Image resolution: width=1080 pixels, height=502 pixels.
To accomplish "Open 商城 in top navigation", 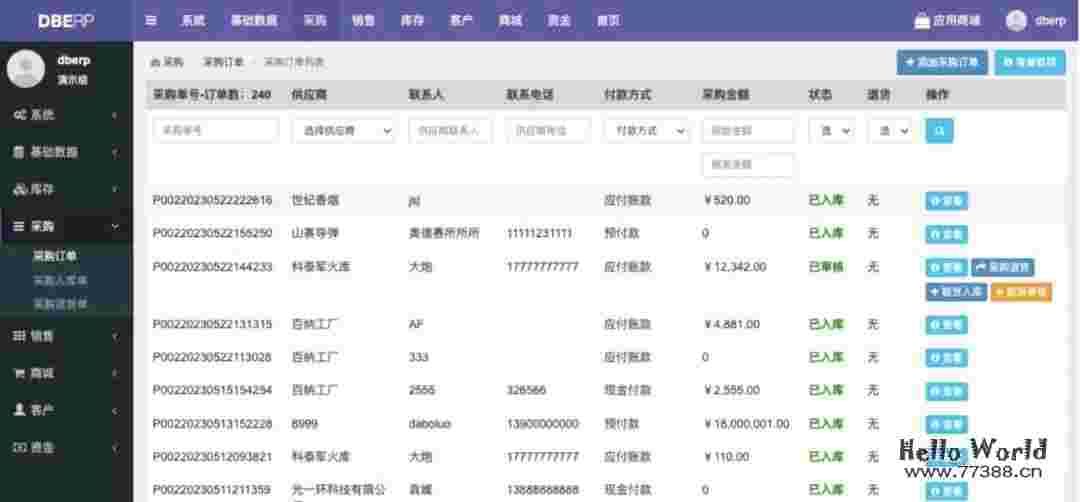I will (510, 21).
